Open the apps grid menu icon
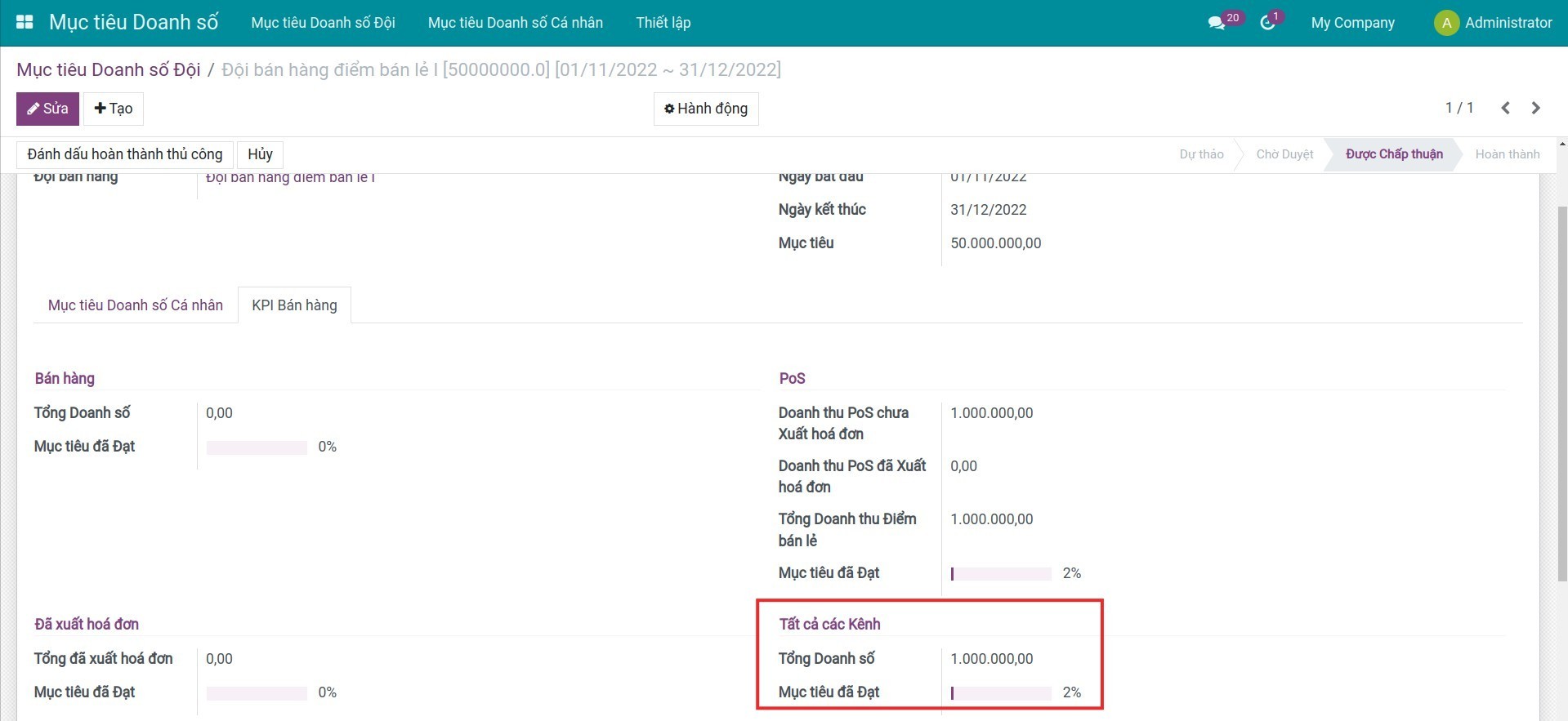The image size is (1568, 721). [25, 22]
